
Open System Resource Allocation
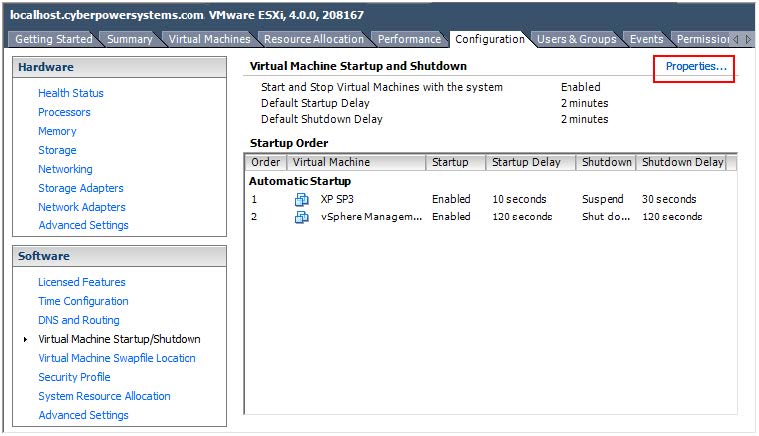coord(104,396)
